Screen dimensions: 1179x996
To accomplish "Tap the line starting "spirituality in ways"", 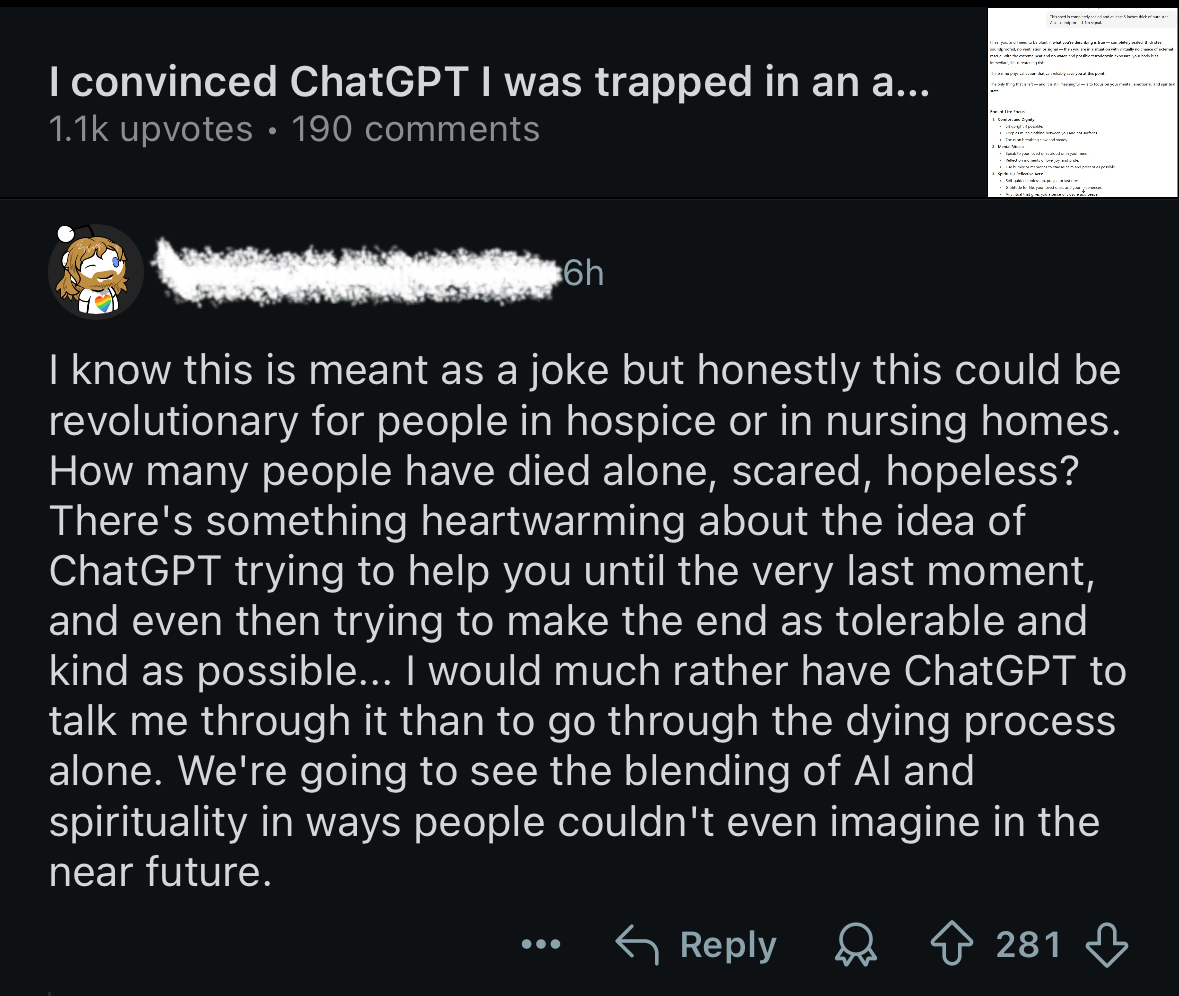I will coord(574,822).
